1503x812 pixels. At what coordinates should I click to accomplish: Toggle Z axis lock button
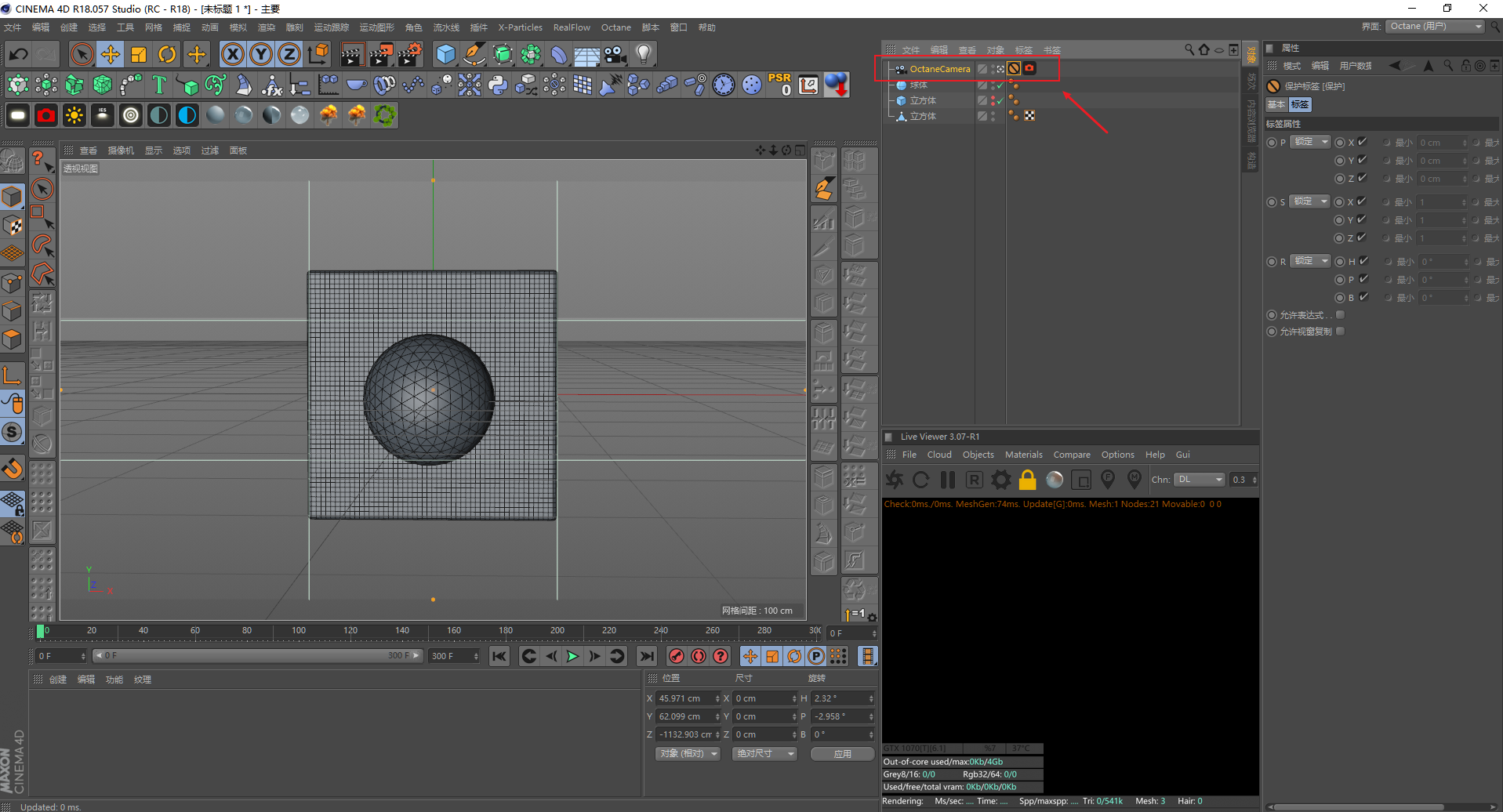[289, 54]
